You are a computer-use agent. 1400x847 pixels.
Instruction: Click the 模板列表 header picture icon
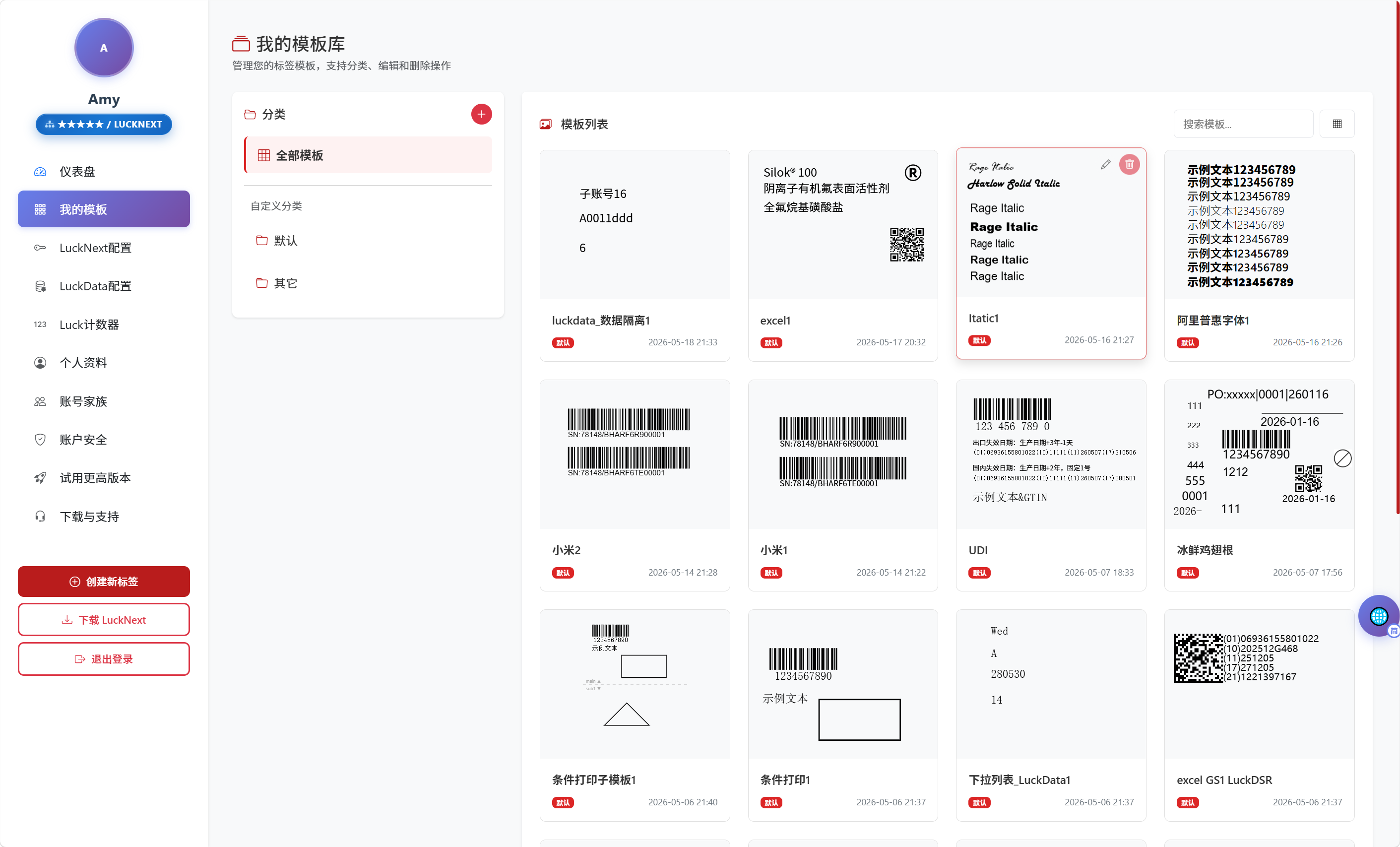coord(545,124)
